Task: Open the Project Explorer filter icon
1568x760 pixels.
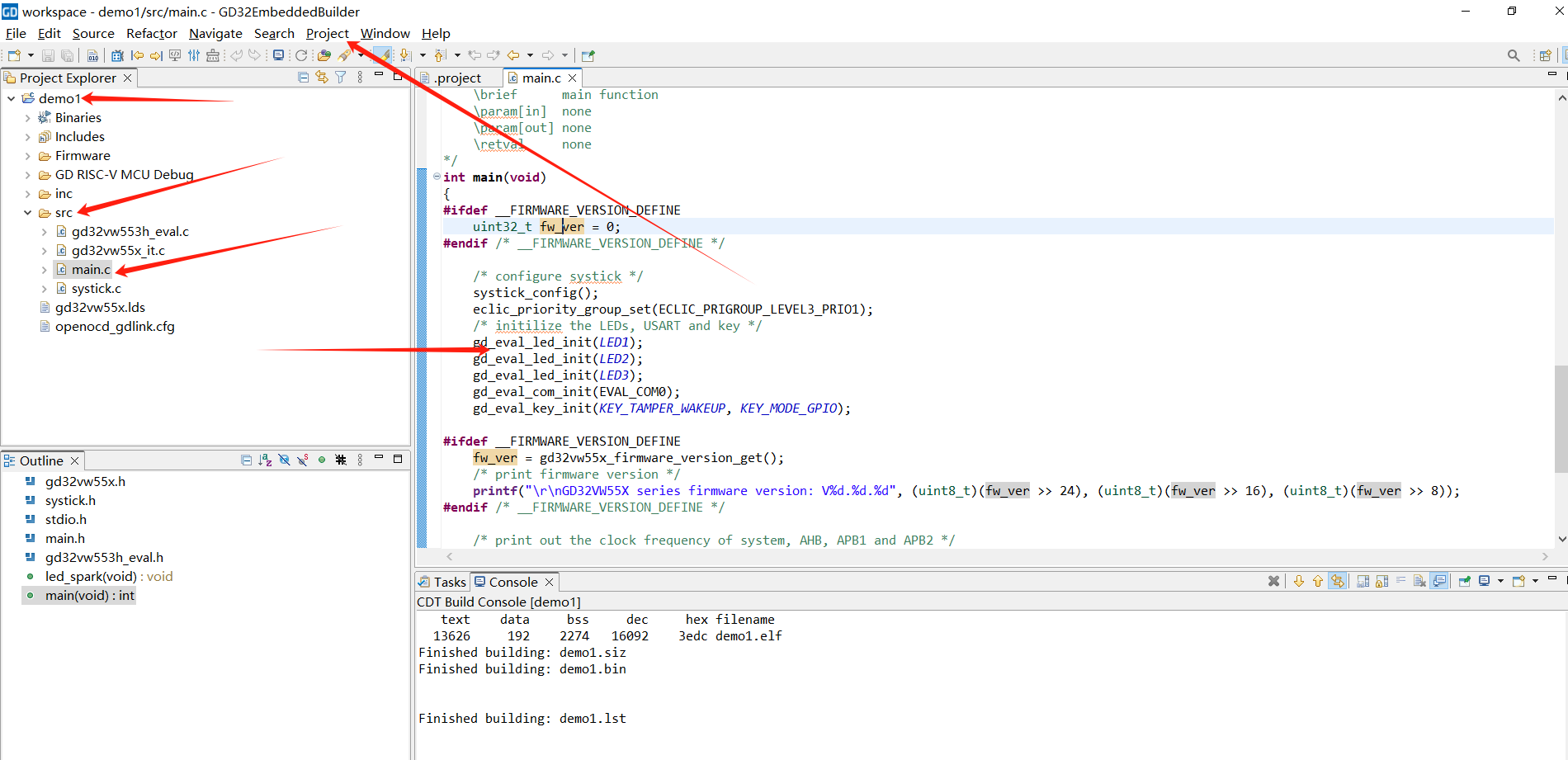Action: 340,78
